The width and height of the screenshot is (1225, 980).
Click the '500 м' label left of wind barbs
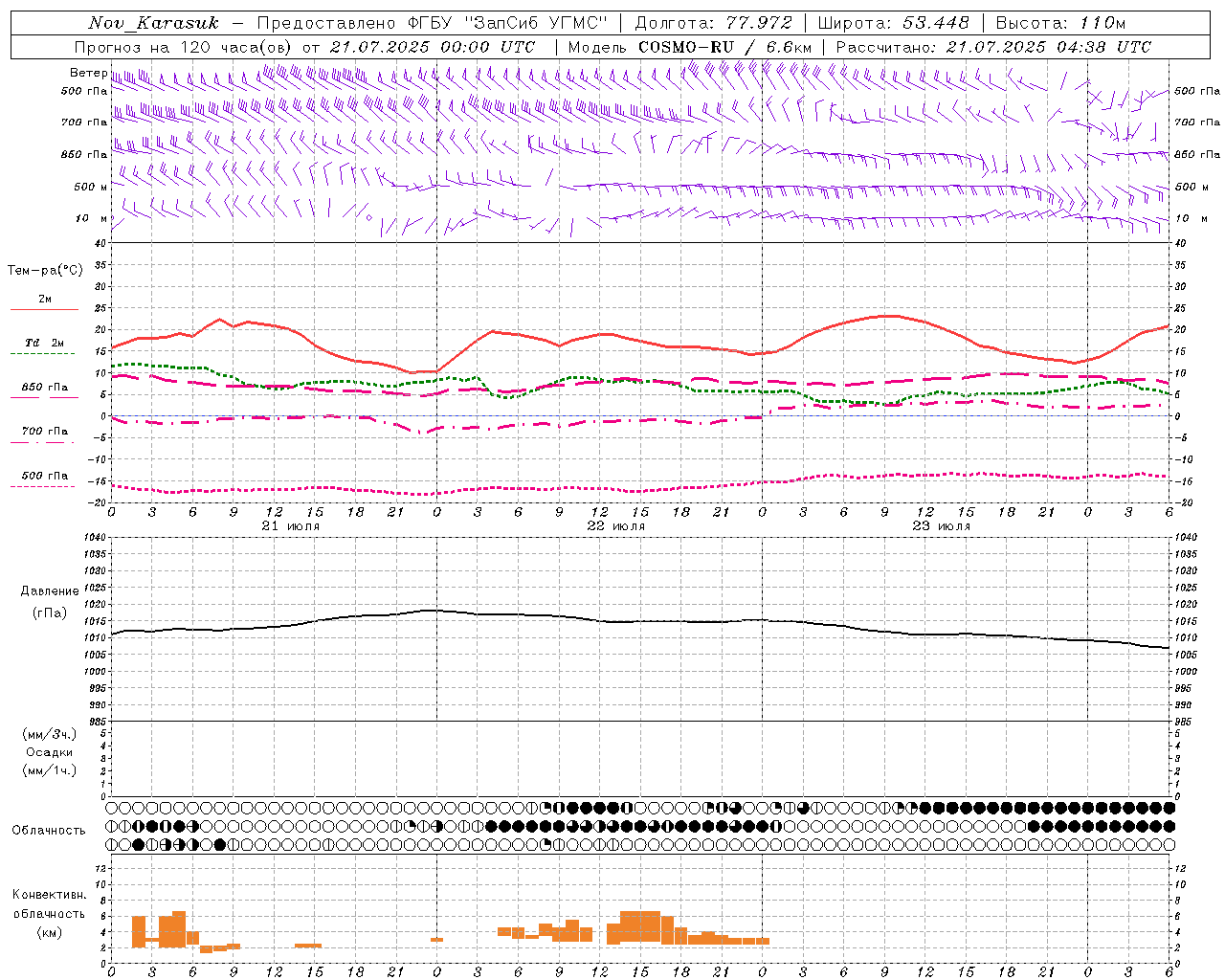point(91,187)
